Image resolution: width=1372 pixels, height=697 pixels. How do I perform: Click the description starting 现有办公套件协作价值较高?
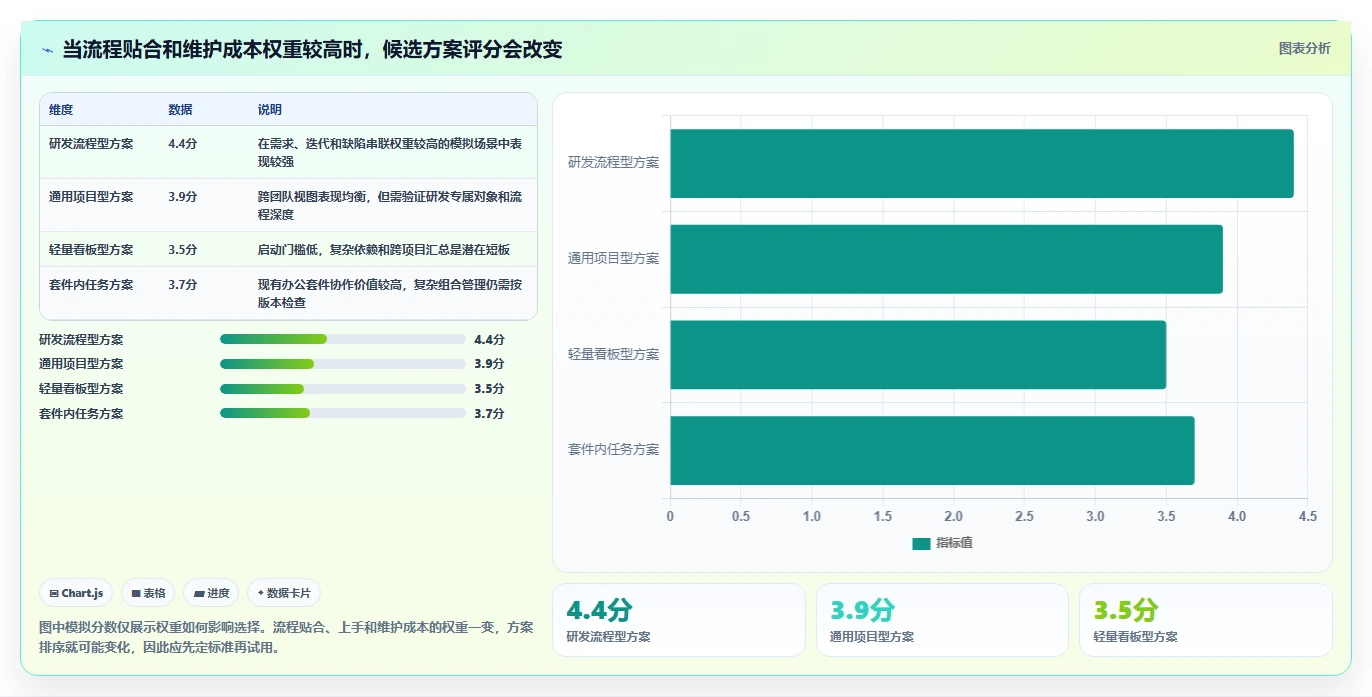[390, 293]
